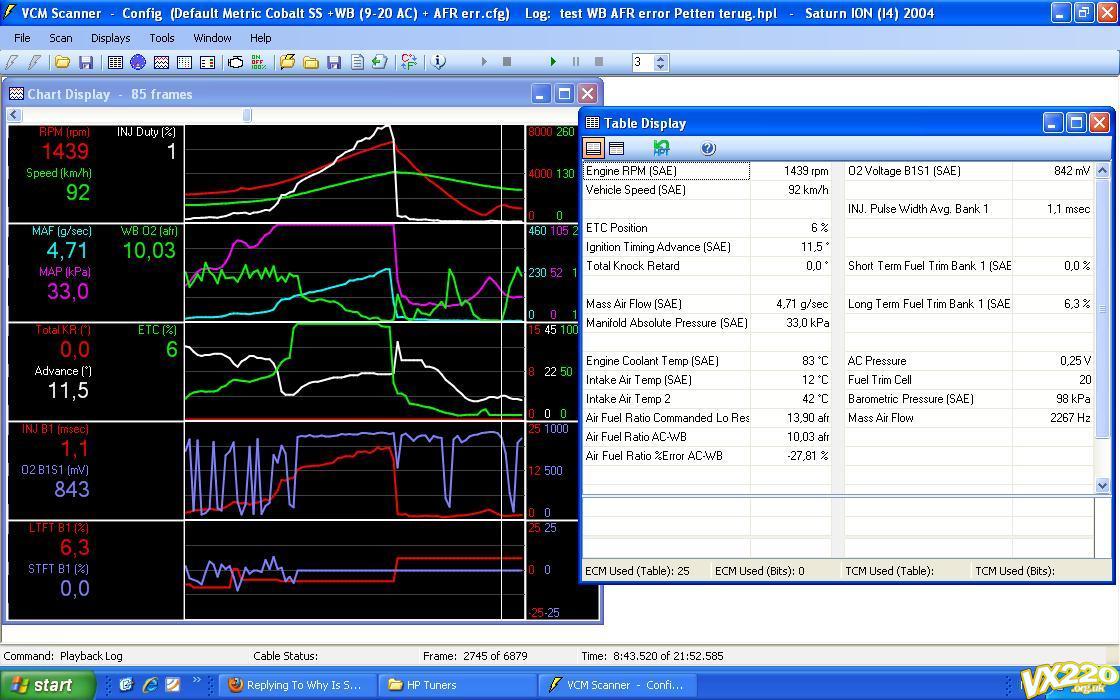Click the Table Display scrollbar up arrow
This screenshot has height=700, width=1120.
coord(1102,170)
